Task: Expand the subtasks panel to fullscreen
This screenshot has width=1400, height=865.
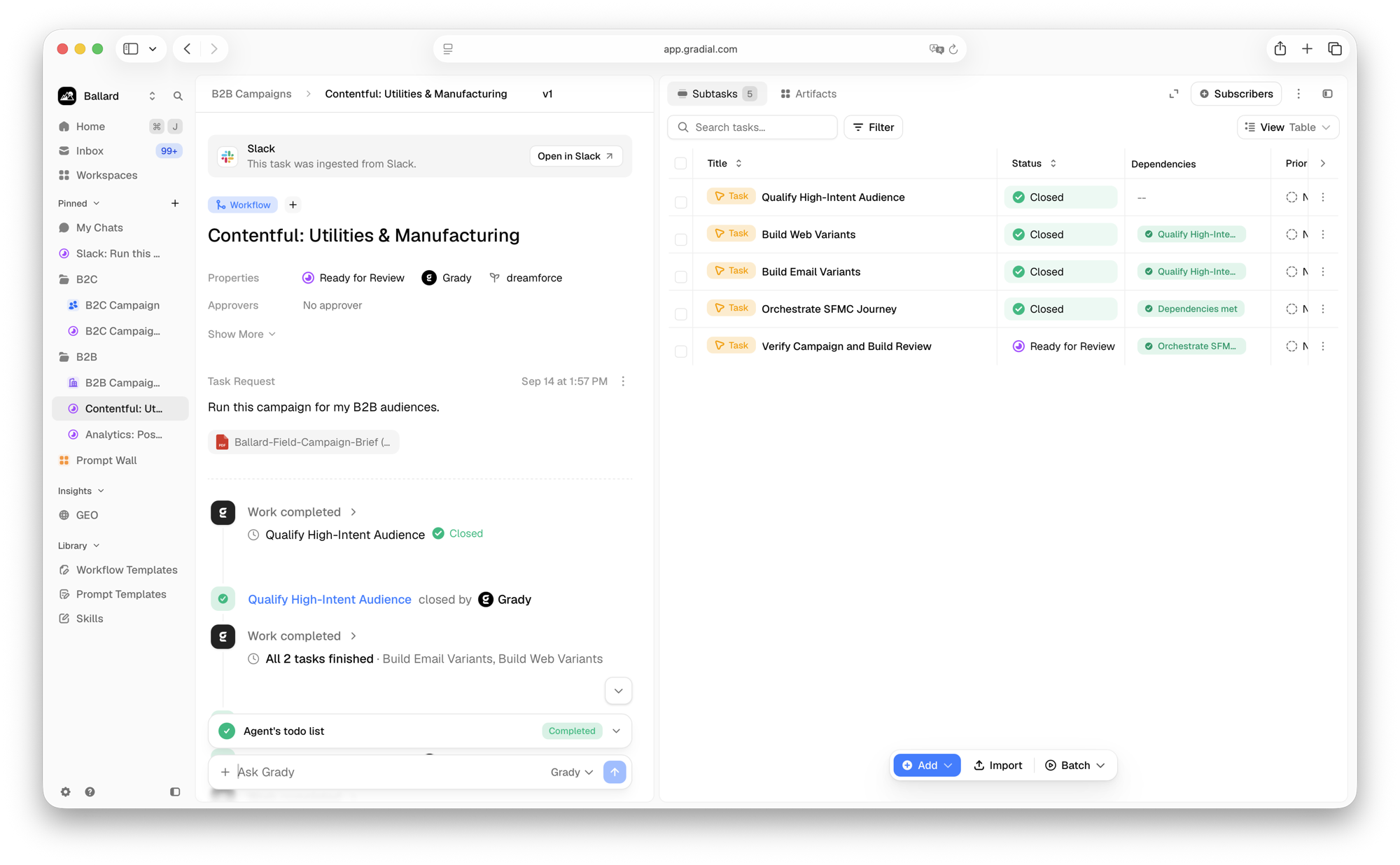Action: pyautogui.click(x=1174, y=94)
